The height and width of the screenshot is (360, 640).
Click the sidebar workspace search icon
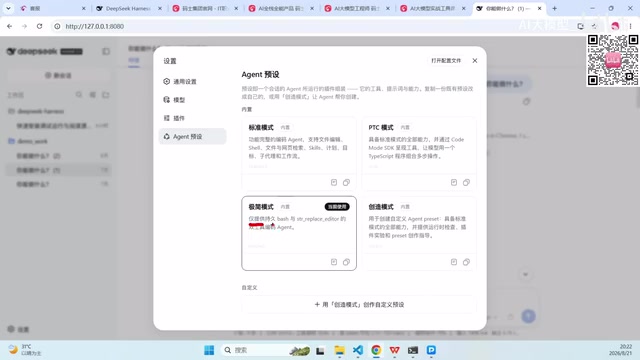click(79, 95)
